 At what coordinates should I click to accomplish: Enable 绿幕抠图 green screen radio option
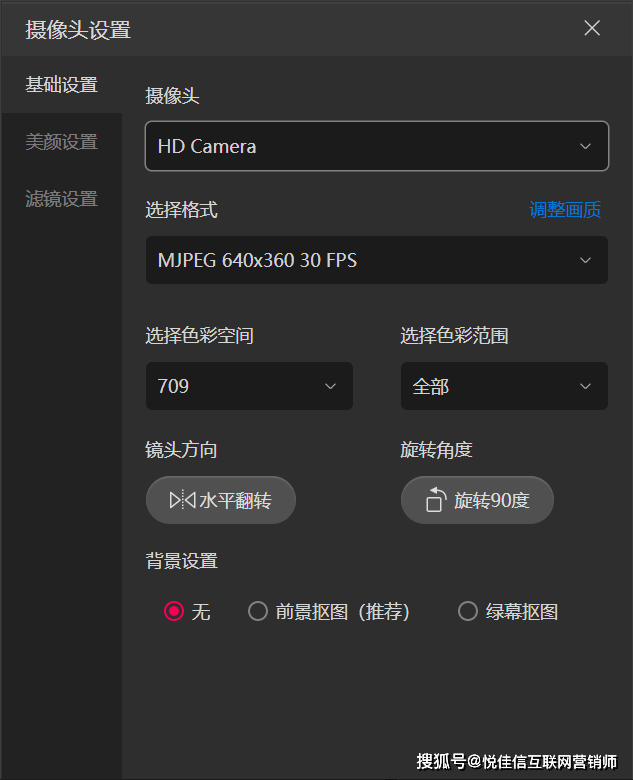coord(467,612)
